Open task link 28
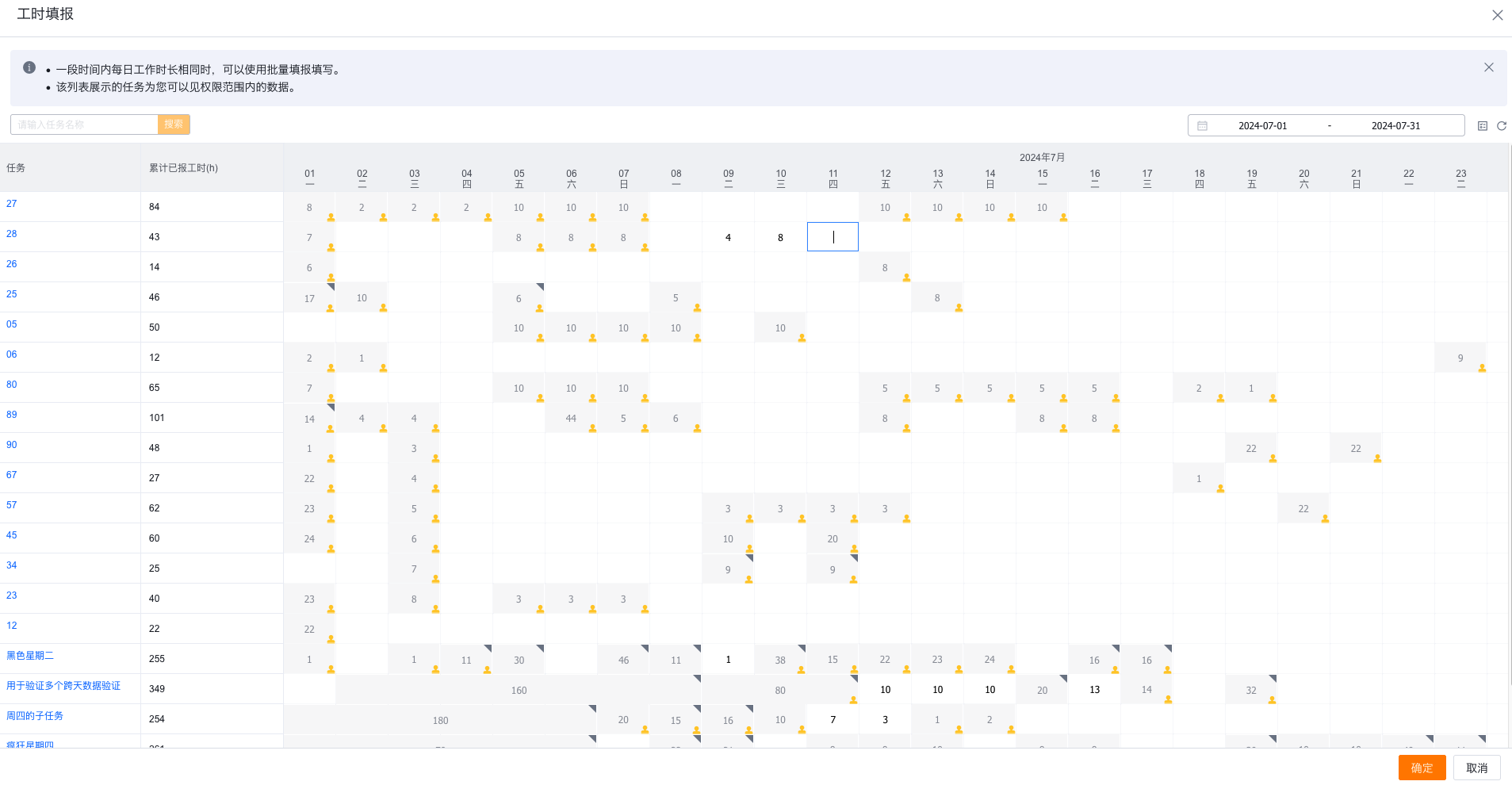This screenshot has width=1512, height=785. point(12,234)
